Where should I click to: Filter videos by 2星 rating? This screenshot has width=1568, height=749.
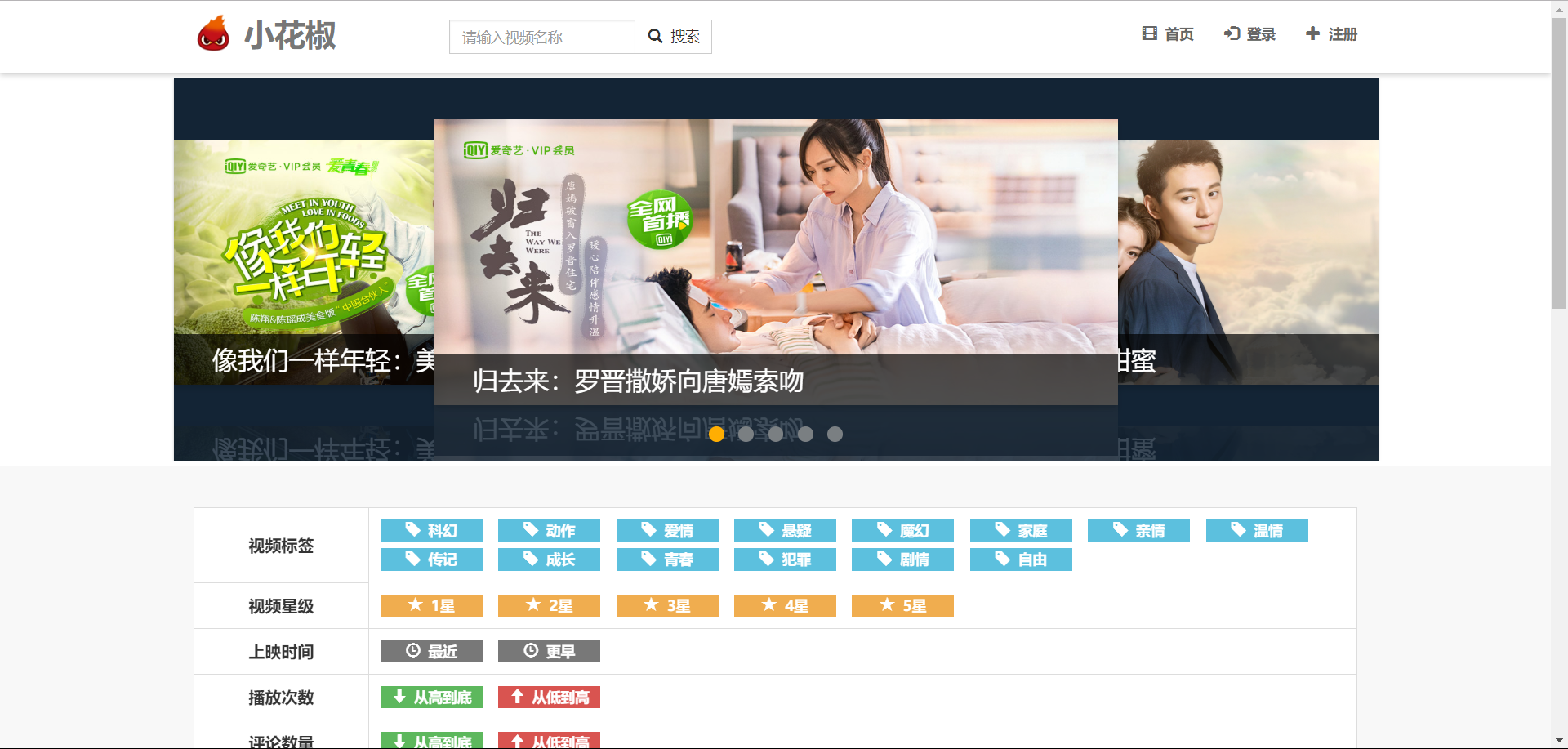549,605
